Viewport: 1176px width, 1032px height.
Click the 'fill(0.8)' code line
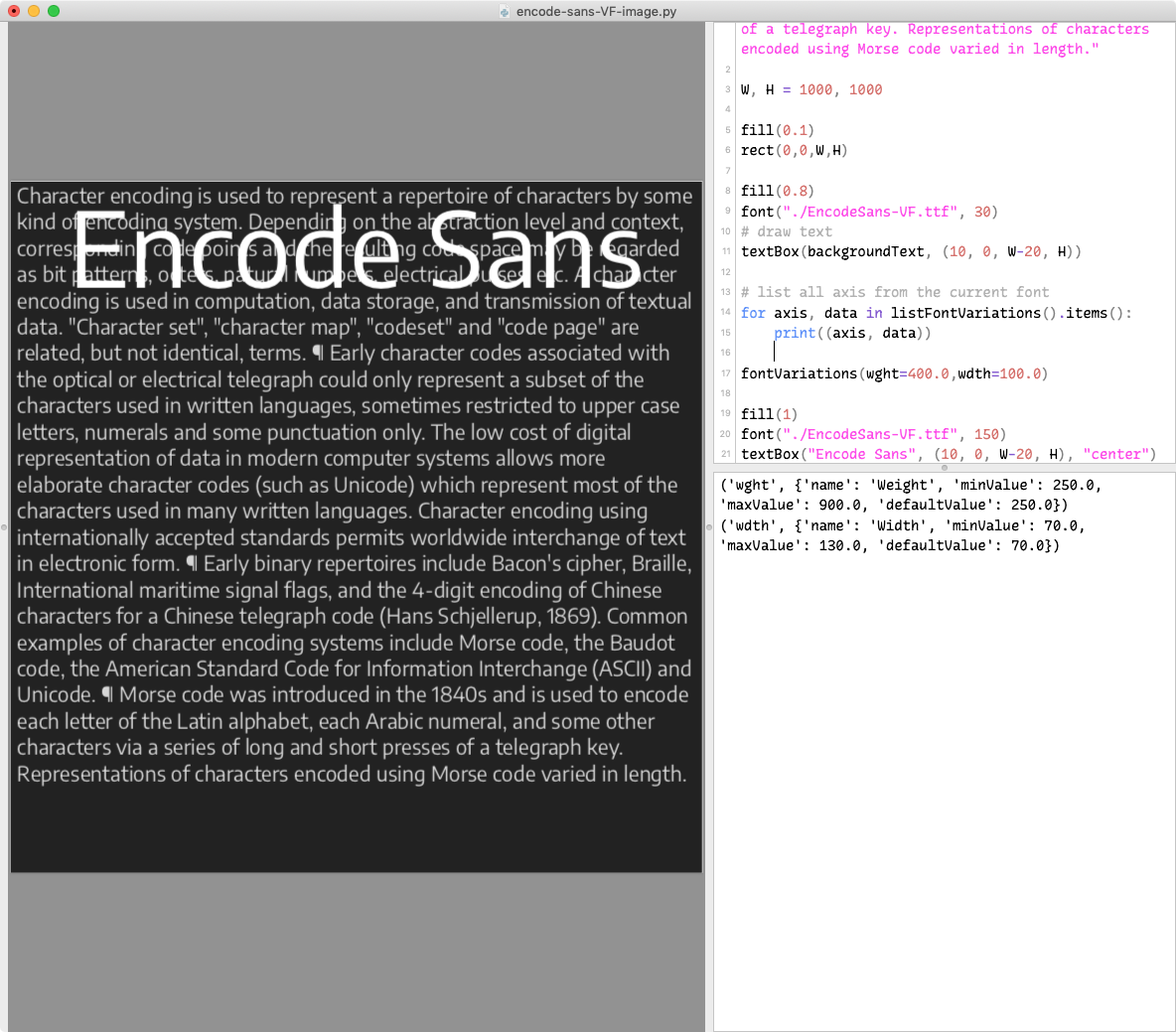click(777, 192)
